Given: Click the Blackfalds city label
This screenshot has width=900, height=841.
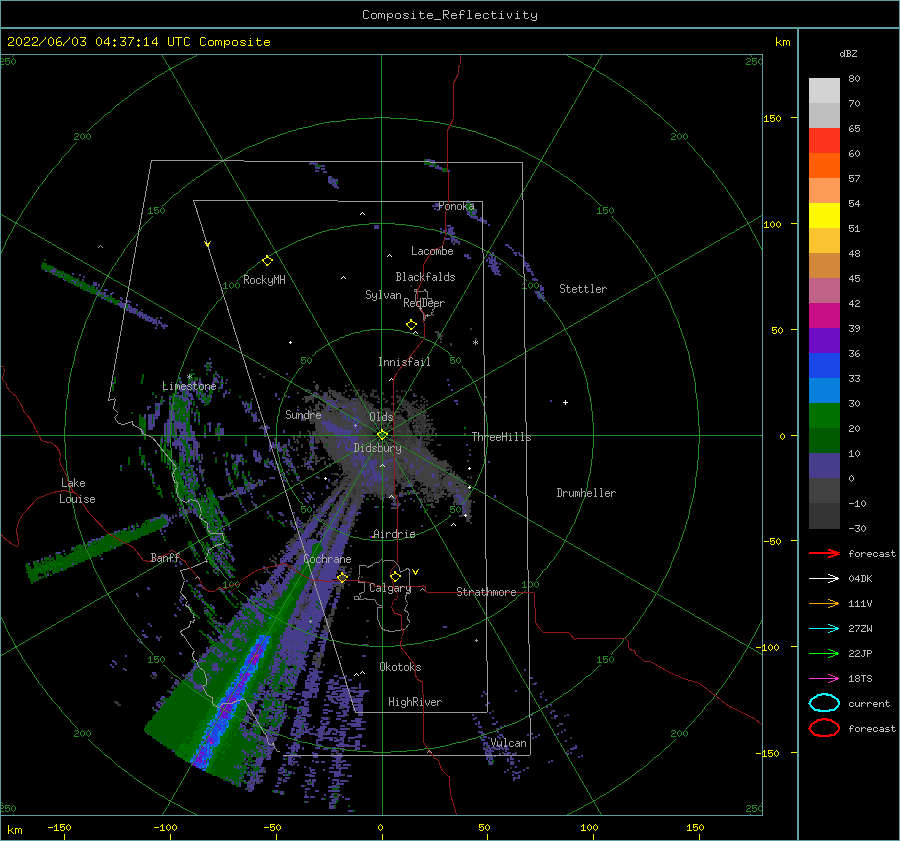Looking at the screenshot, I should click(425, 277).
